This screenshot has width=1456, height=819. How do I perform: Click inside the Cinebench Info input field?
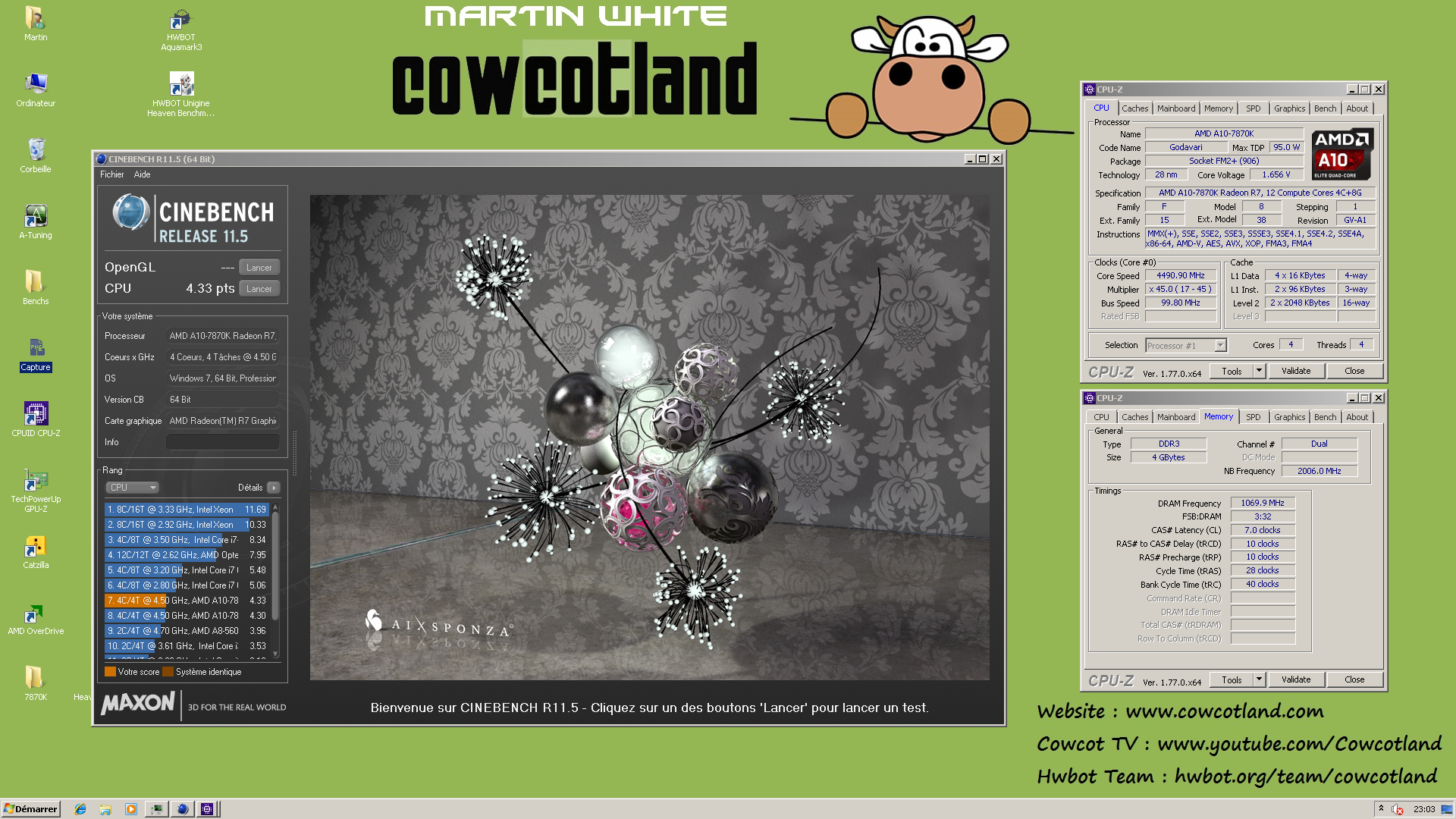point(223,442)
